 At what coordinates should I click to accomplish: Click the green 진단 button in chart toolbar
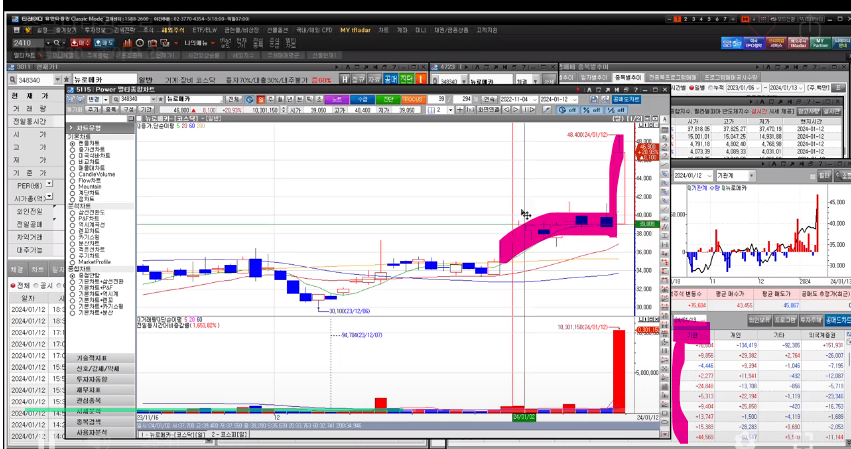[x=388, y=99]
